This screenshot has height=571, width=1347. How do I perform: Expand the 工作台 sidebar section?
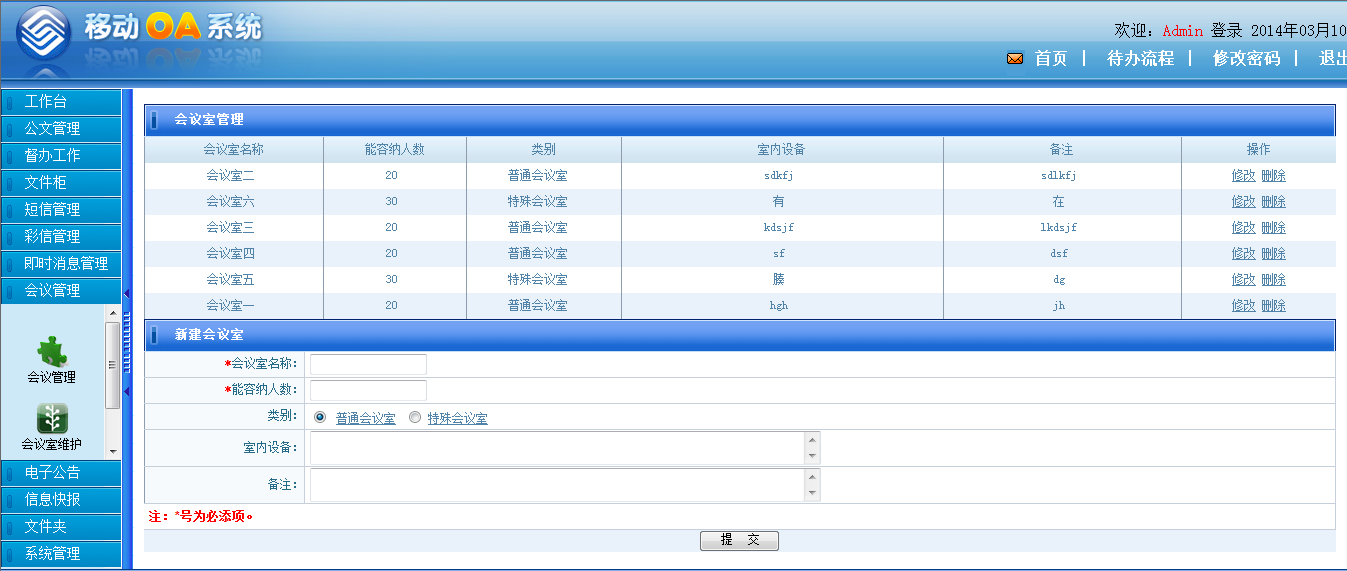pos(60,102)
